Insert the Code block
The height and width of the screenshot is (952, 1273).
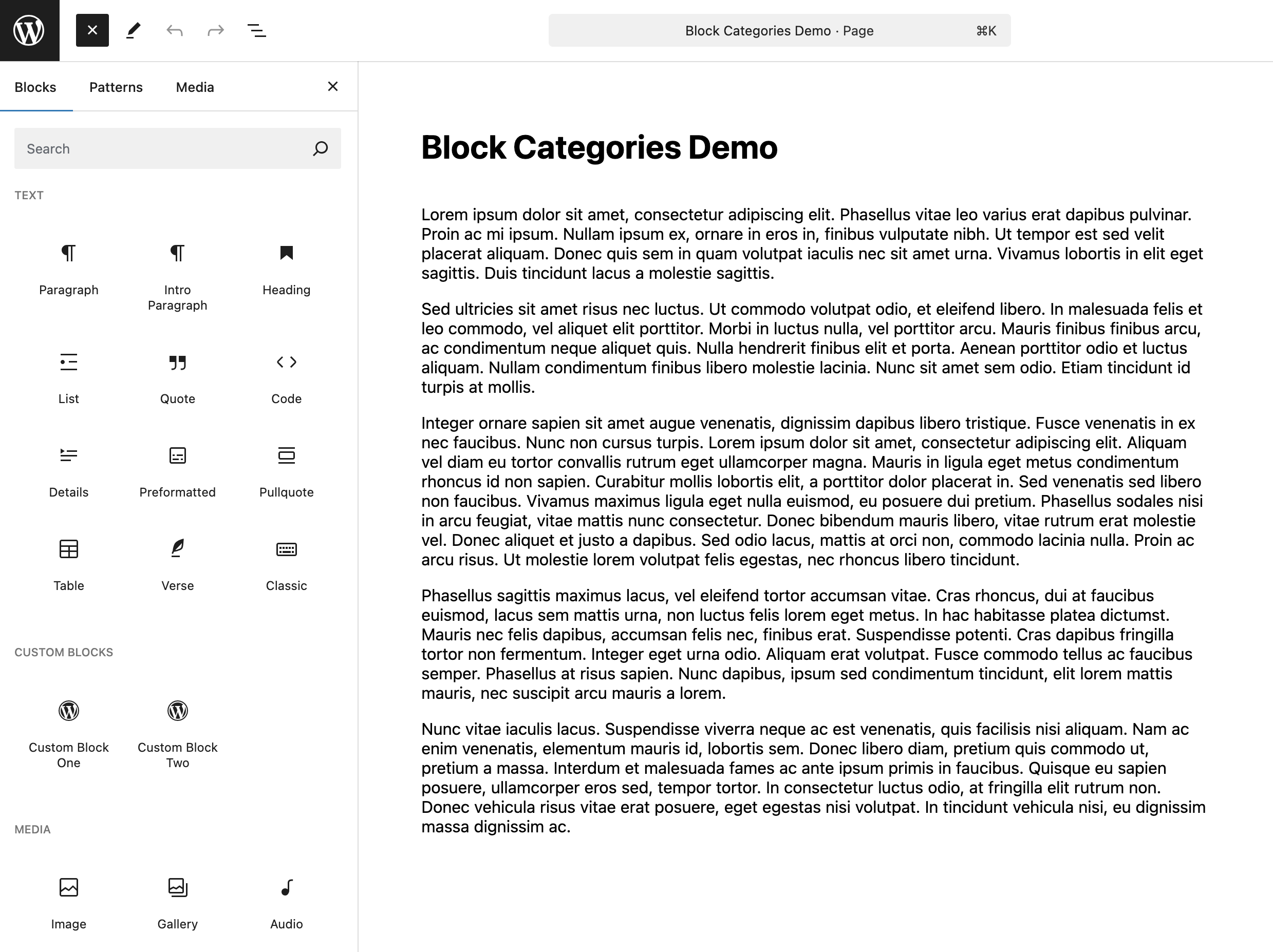(x=286, y=378)
